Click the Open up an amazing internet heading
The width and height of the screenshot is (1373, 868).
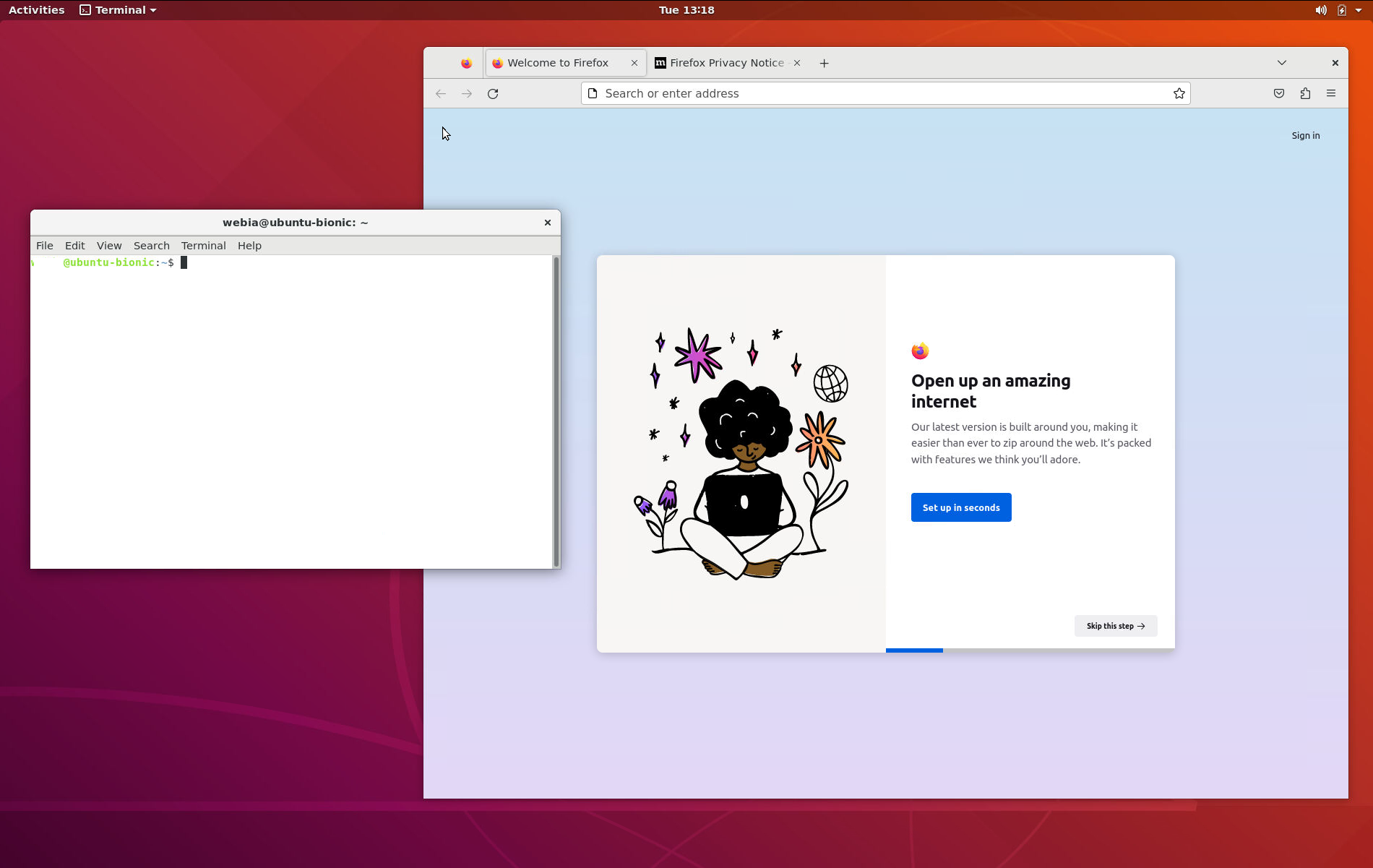click(991, 391)
